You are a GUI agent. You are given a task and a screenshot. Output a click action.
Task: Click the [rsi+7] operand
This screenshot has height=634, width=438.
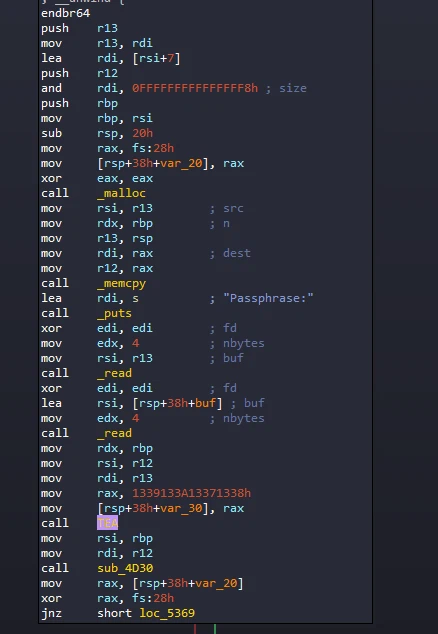tap(156, 59)
